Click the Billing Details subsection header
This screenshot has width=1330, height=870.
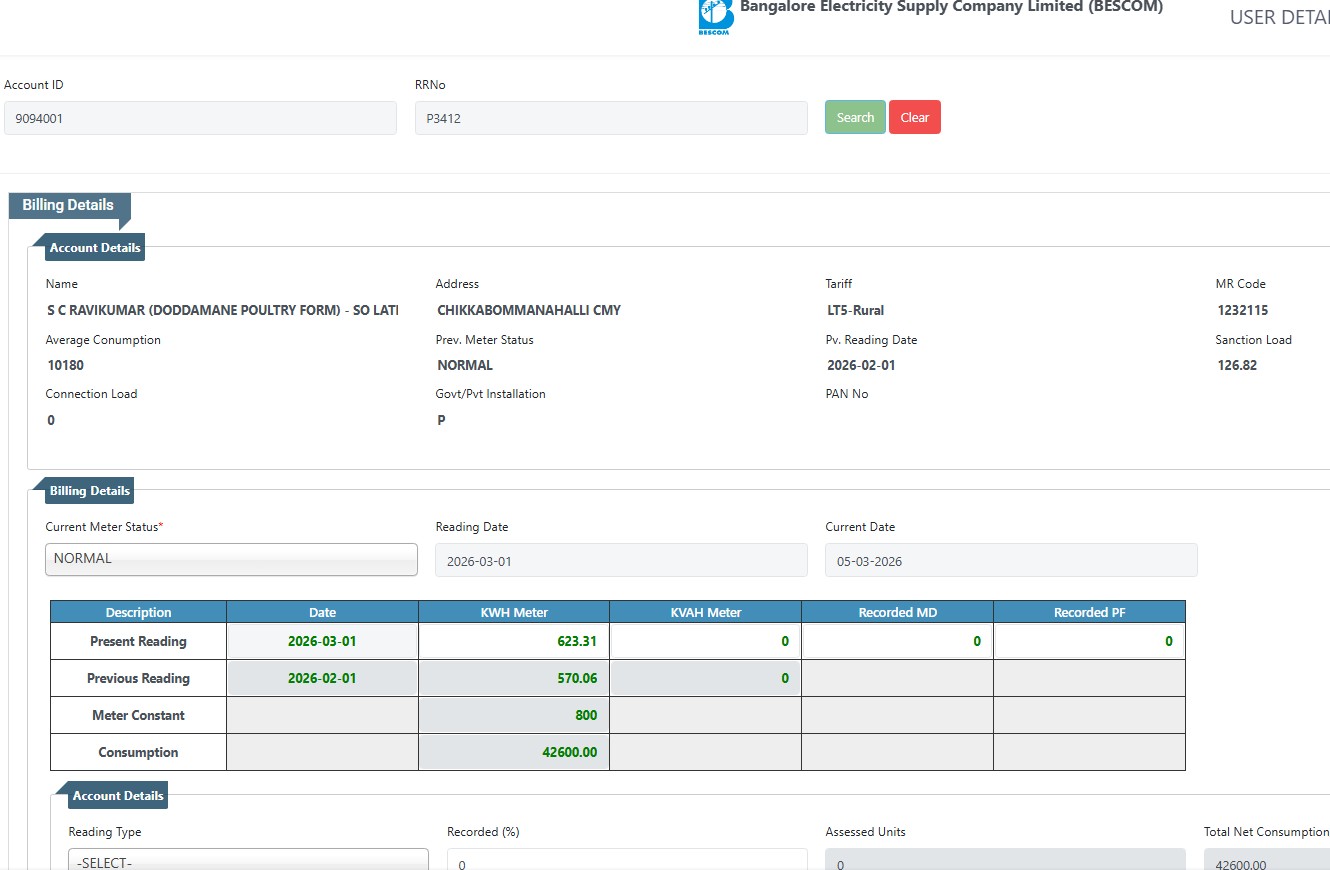point(90,491)
